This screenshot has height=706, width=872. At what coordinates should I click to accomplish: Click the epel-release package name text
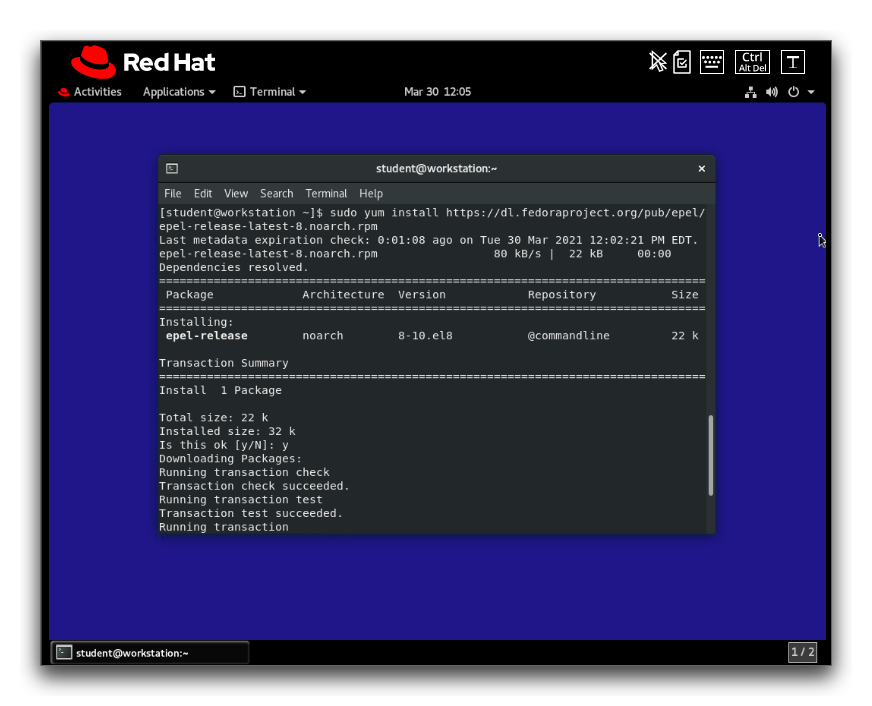tap(206, 336)
